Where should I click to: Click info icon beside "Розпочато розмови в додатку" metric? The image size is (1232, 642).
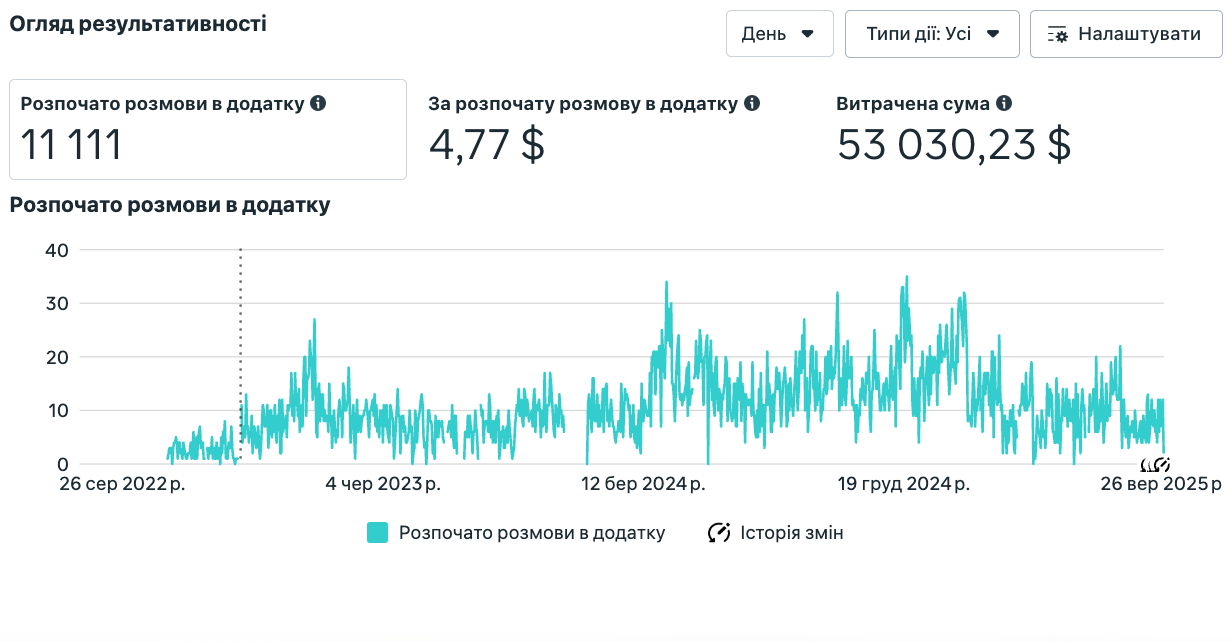click(318, 103)
